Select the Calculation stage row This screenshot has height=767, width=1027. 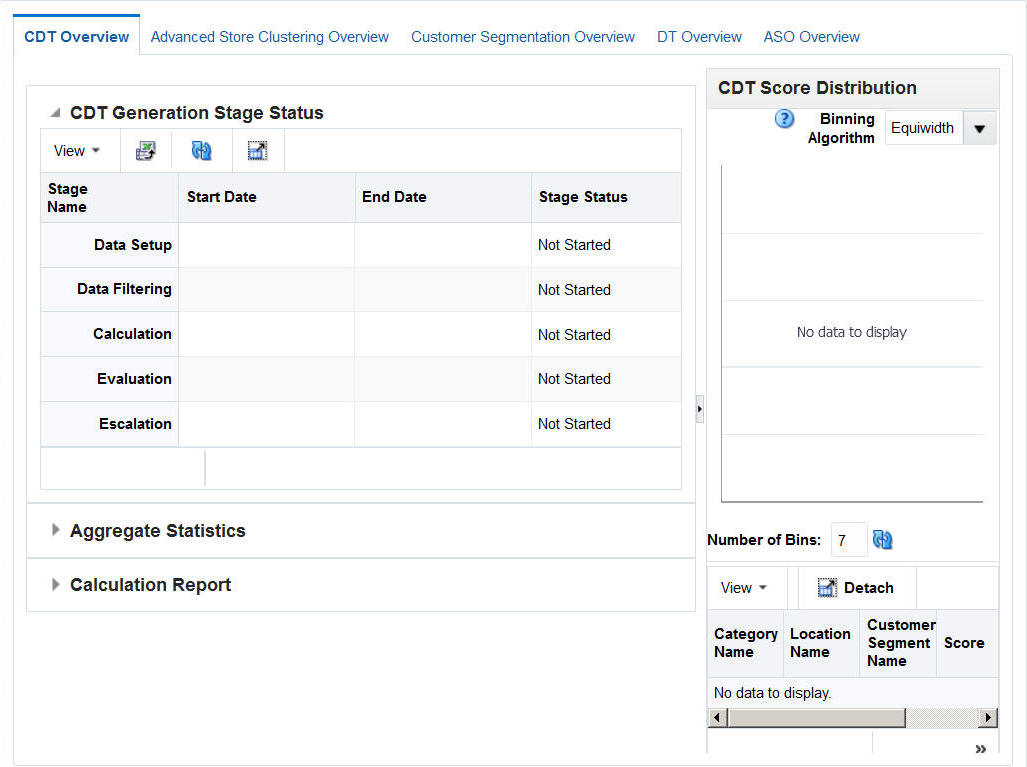pos(361,334)
